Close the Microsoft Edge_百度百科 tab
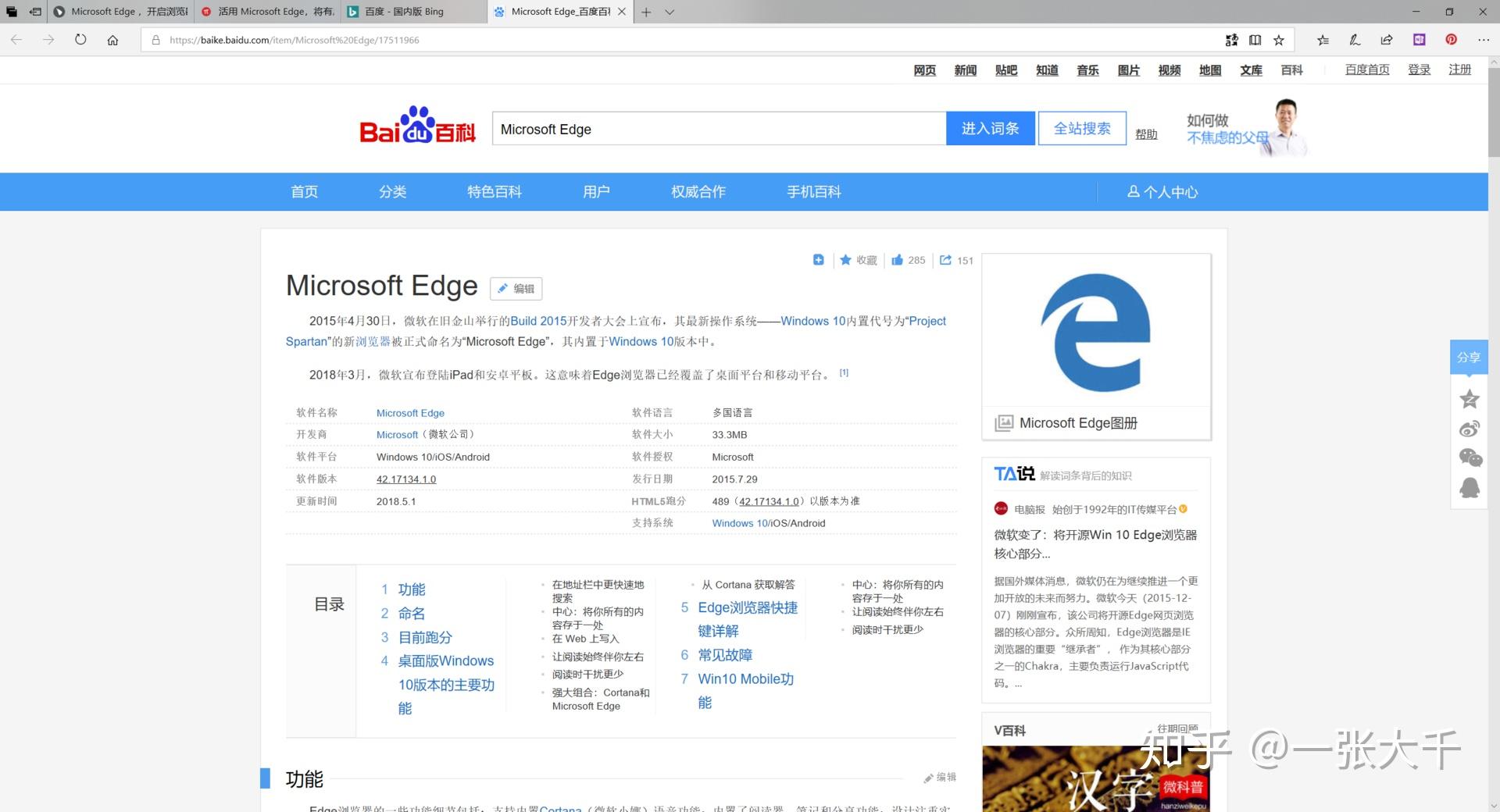 (x=622, y=12)
